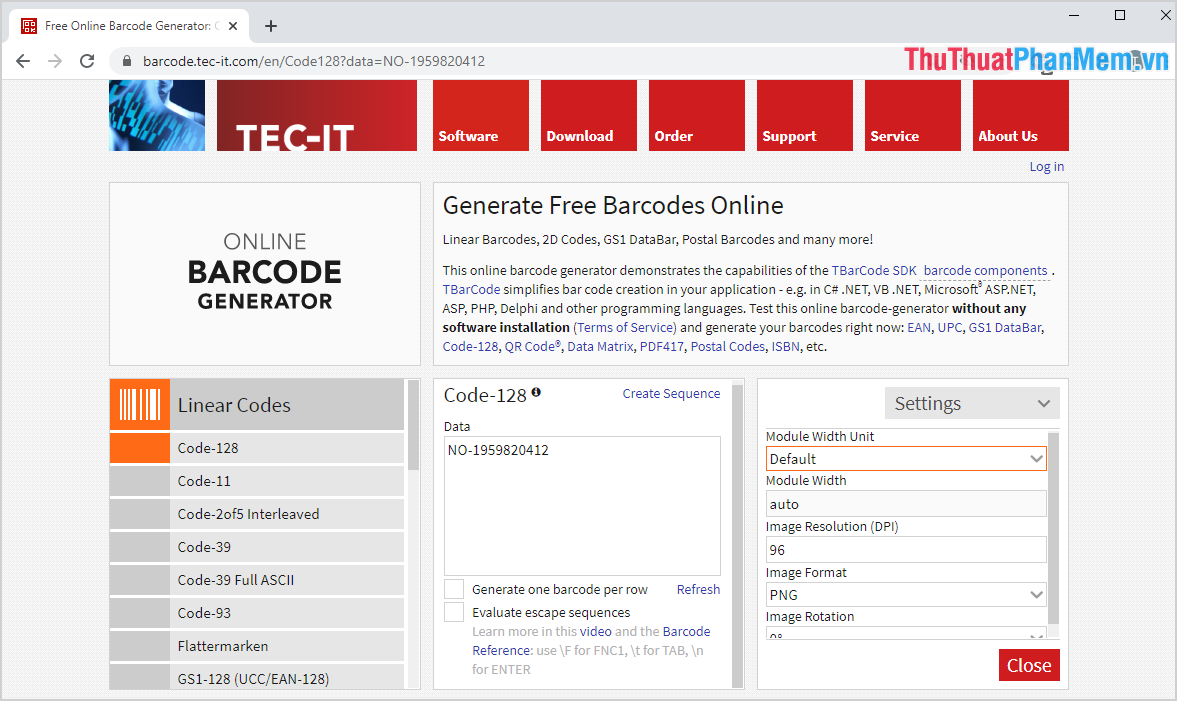Click the Image Resolution DPI field

(905, 550)
